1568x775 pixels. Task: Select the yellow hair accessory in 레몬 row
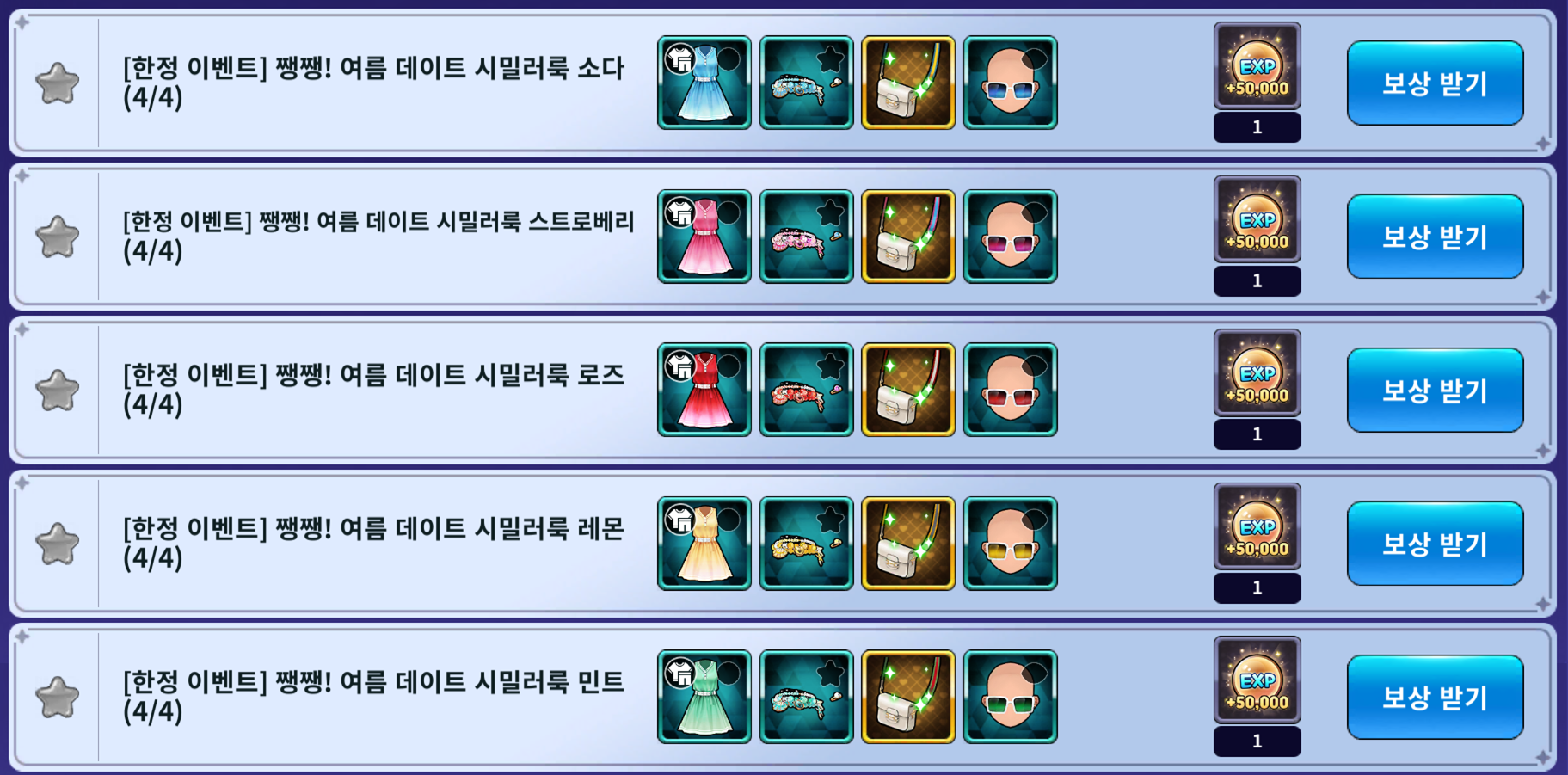pyautogui.click(x=807, y=544)
